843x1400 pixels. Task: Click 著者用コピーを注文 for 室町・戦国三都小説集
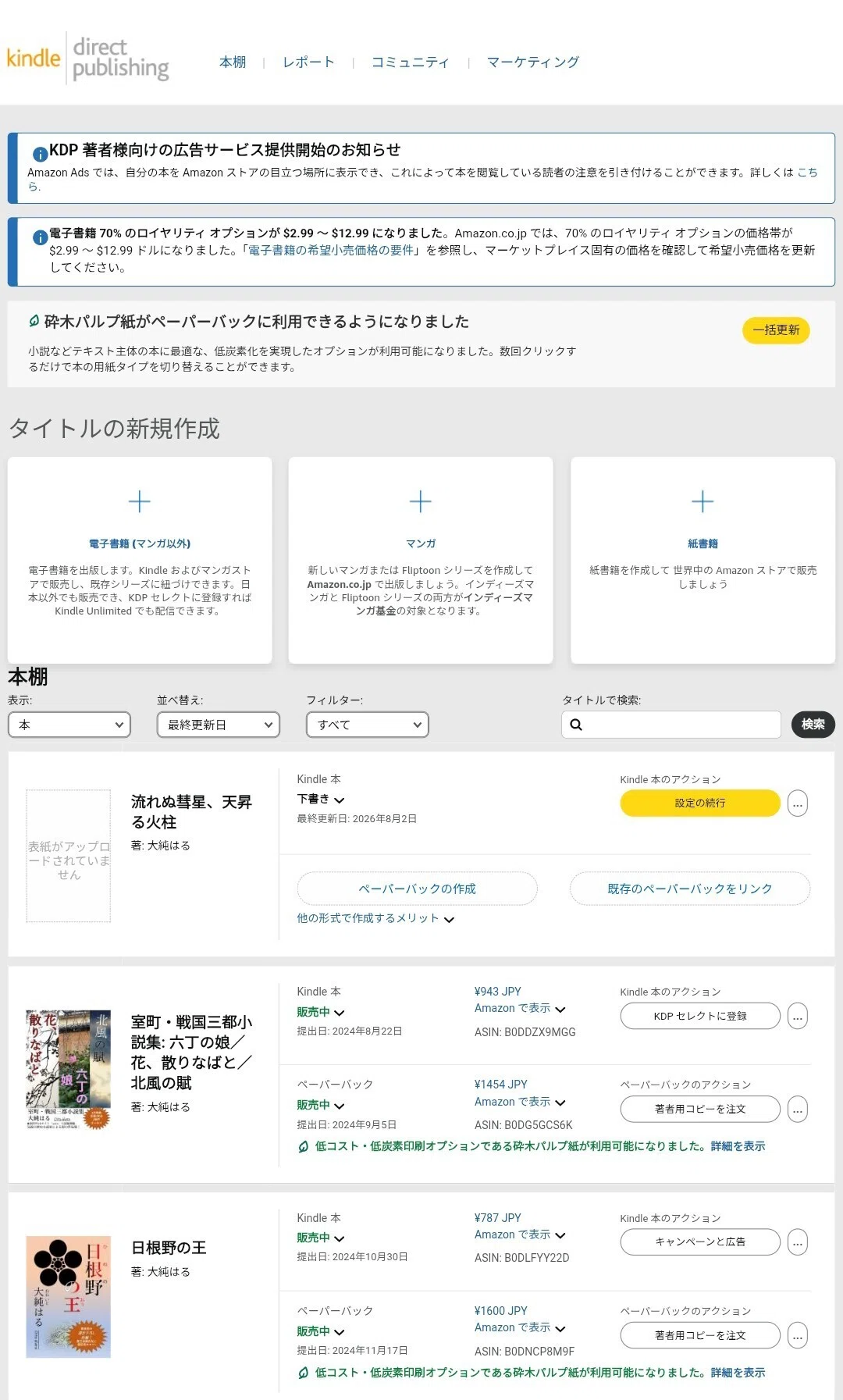[x=700, y=1109]
